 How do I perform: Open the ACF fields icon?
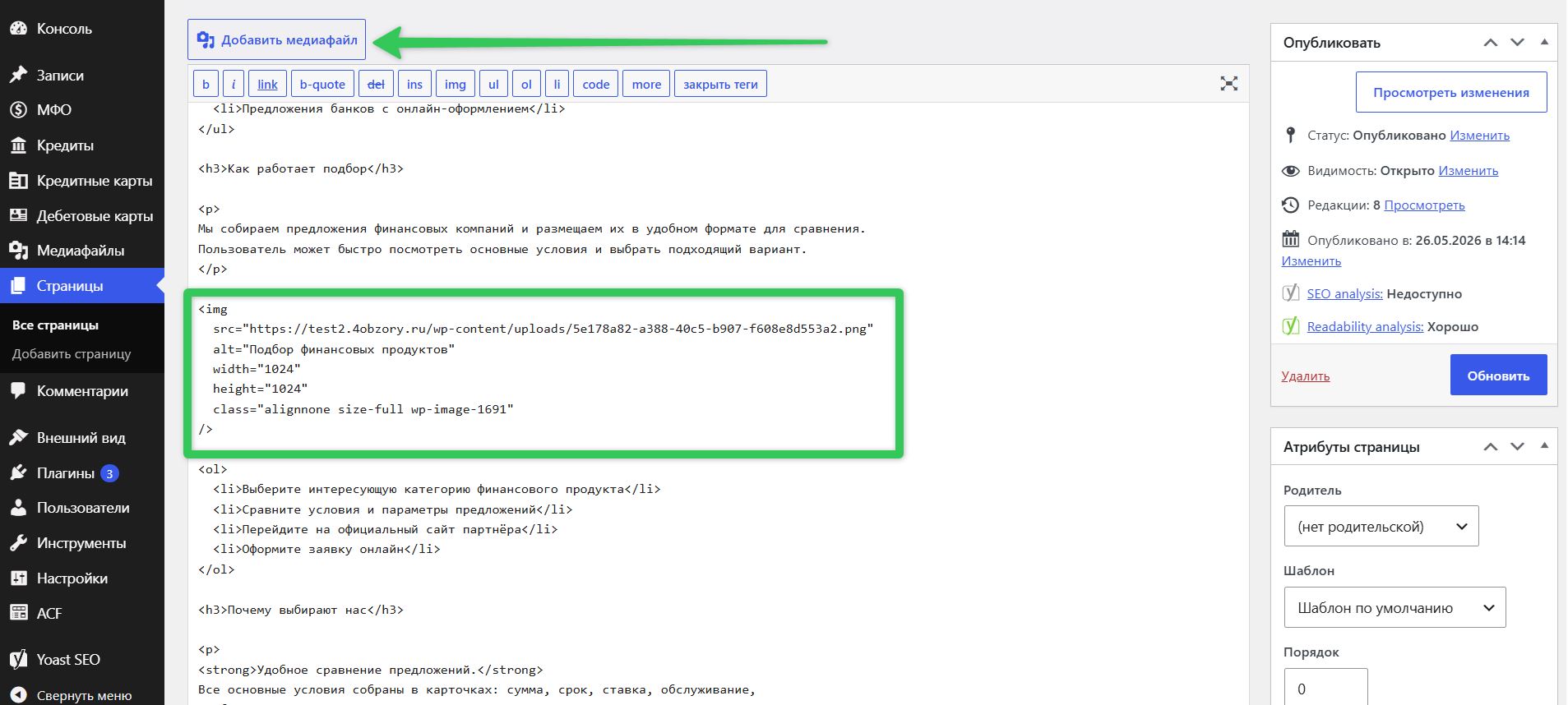[x=18, y=613]
